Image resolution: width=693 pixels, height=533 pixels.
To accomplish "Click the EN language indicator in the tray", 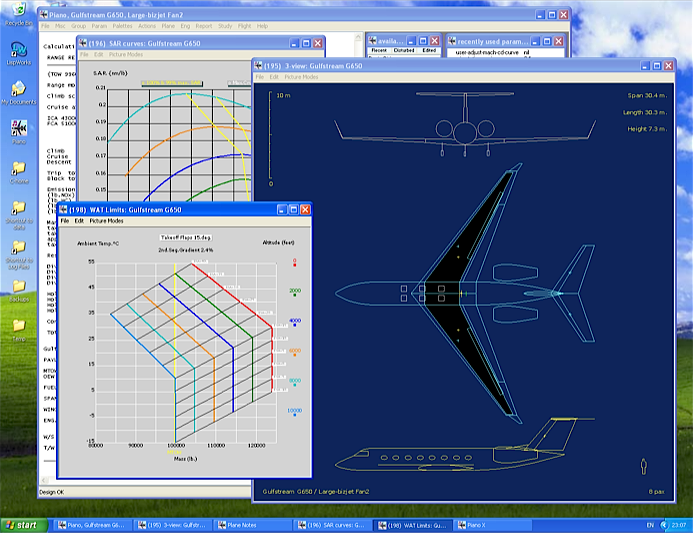I will (650, 525).
